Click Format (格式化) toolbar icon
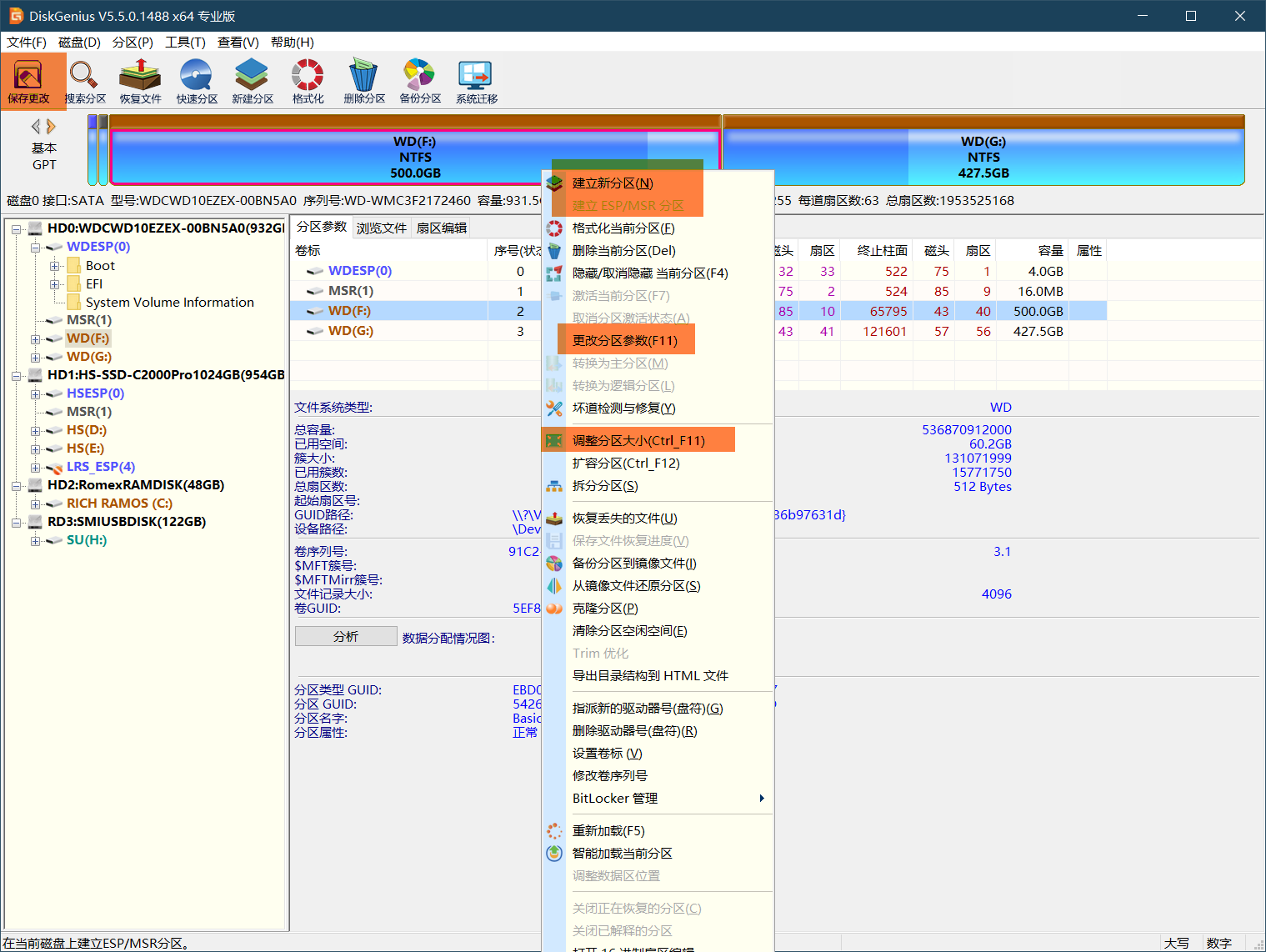The image size is (1266, 952). (x=308, y=81)
